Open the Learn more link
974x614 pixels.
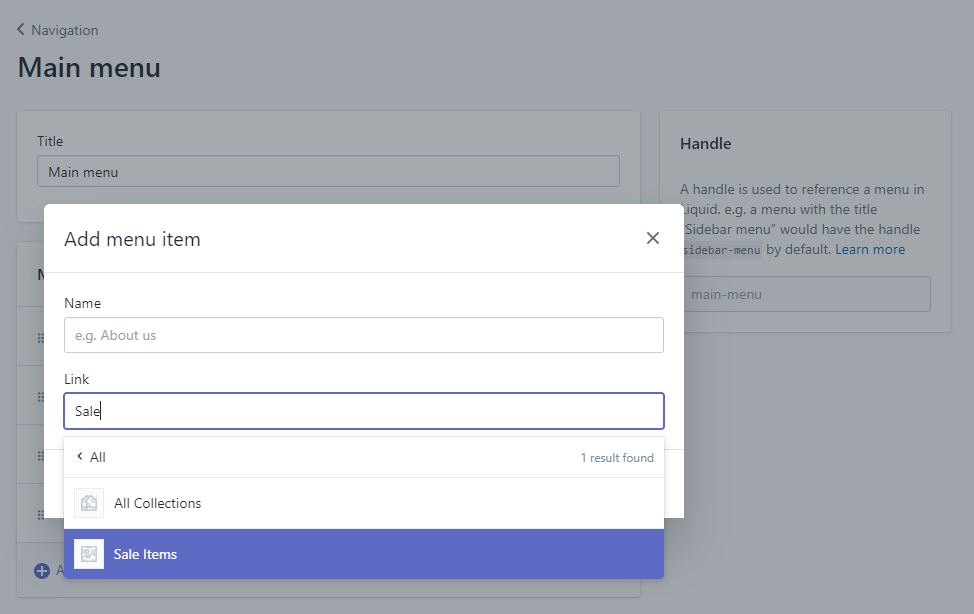(870, 250)
